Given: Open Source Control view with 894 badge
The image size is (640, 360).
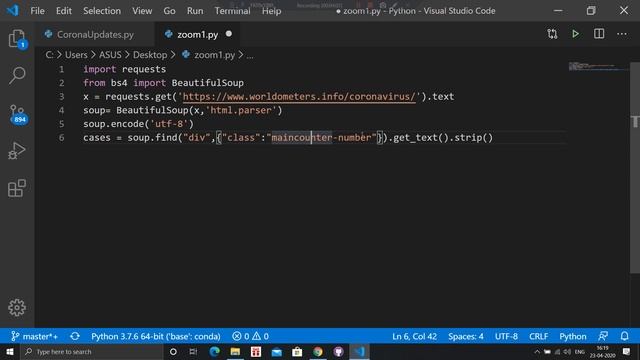Looking at the screenshot, I should tap(18, 114).
